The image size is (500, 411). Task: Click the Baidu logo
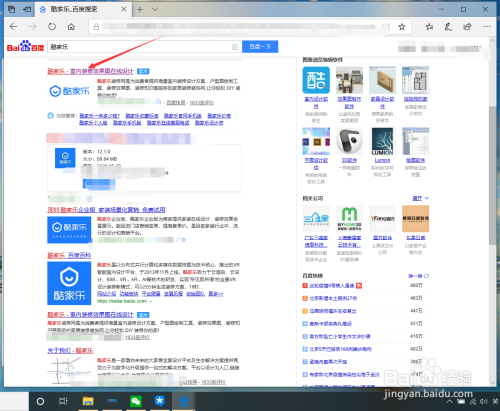pos(26,47)
